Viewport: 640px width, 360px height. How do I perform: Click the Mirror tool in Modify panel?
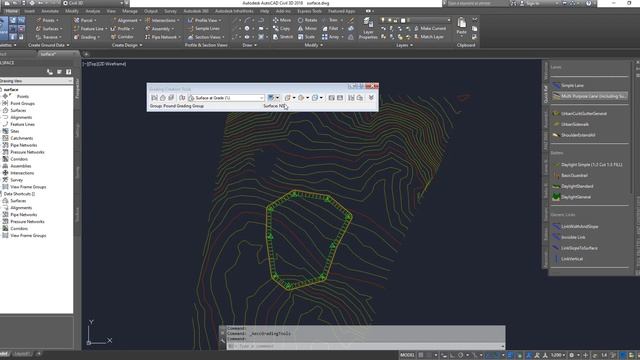pyautogui.click(x=307, y=29)
